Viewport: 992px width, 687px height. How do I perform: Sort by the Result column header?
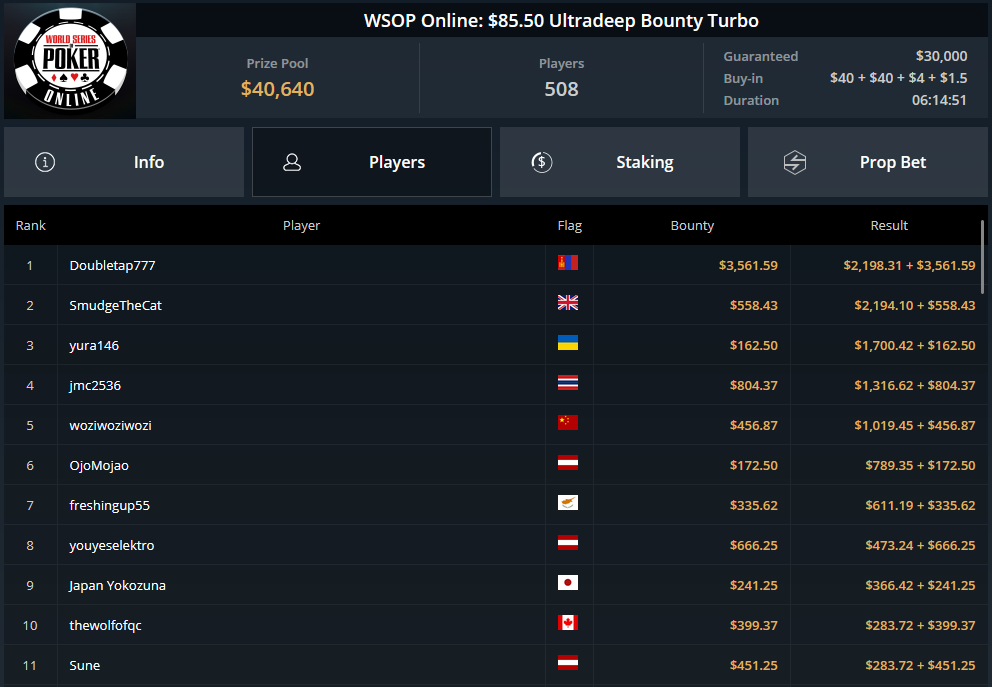pyautogui.click(x=889, y=226)
